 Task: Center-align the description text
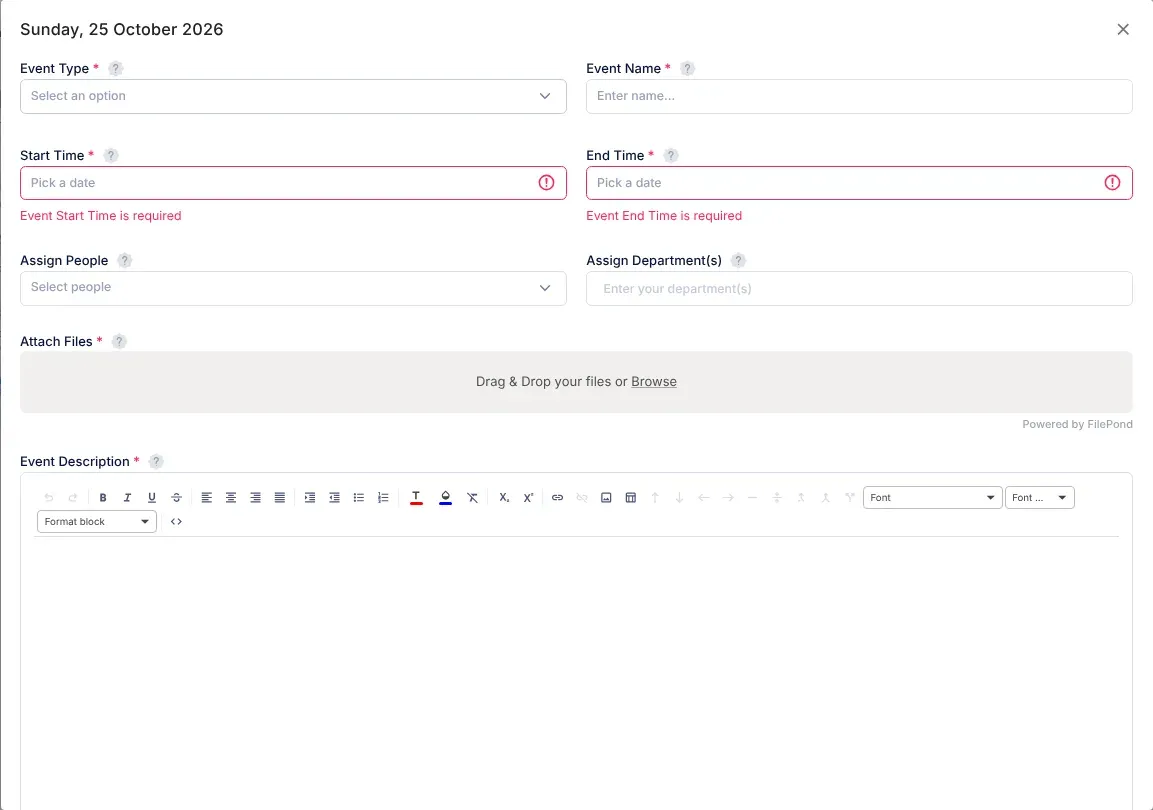pyautogui.click(x=231, y=498)
